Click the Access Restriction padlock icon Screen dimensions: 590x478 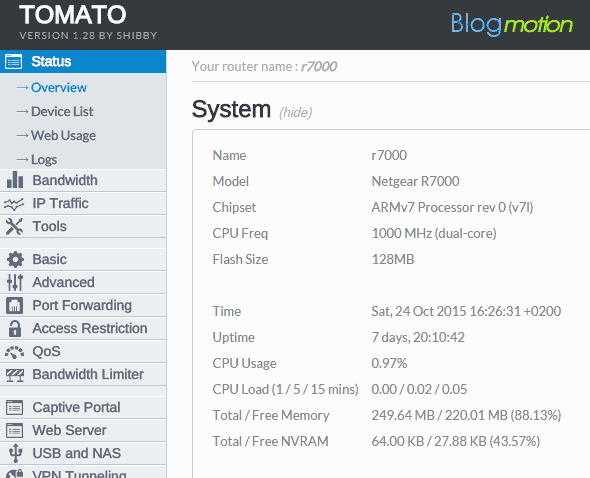point(15,329)
